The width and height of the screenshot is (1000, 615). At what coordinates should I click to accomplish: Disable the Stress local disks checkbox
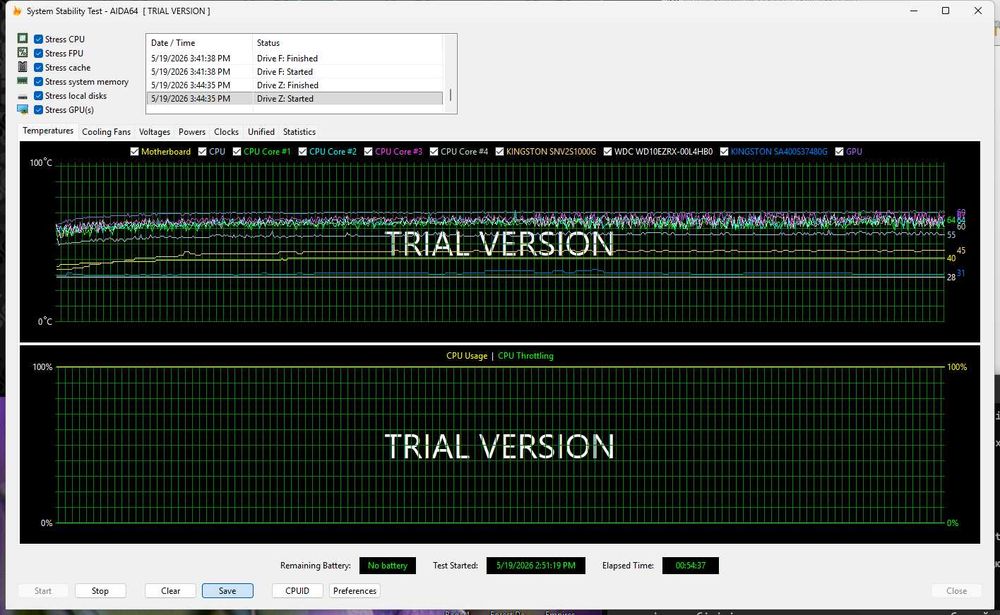click(38, 96)
